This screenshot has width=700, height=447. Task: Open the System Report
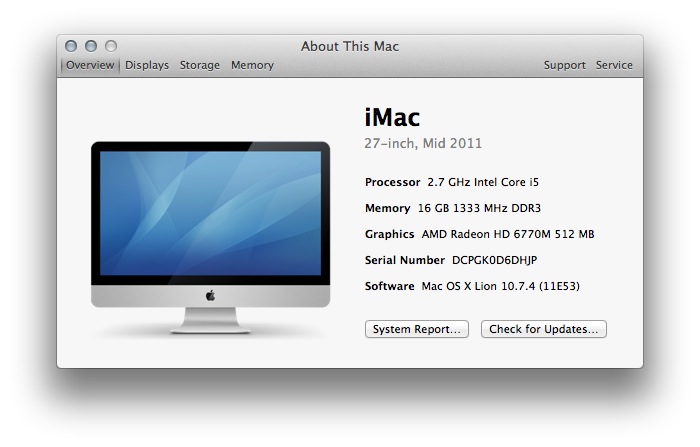tap(417, 329)
